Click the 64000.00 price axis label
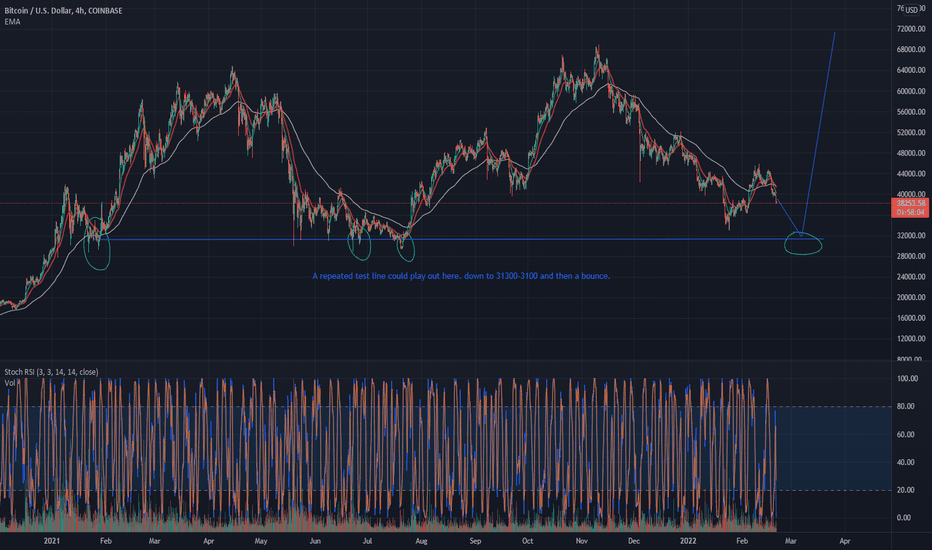This screenshot has height=550, width=932. [x=911, y=70]
